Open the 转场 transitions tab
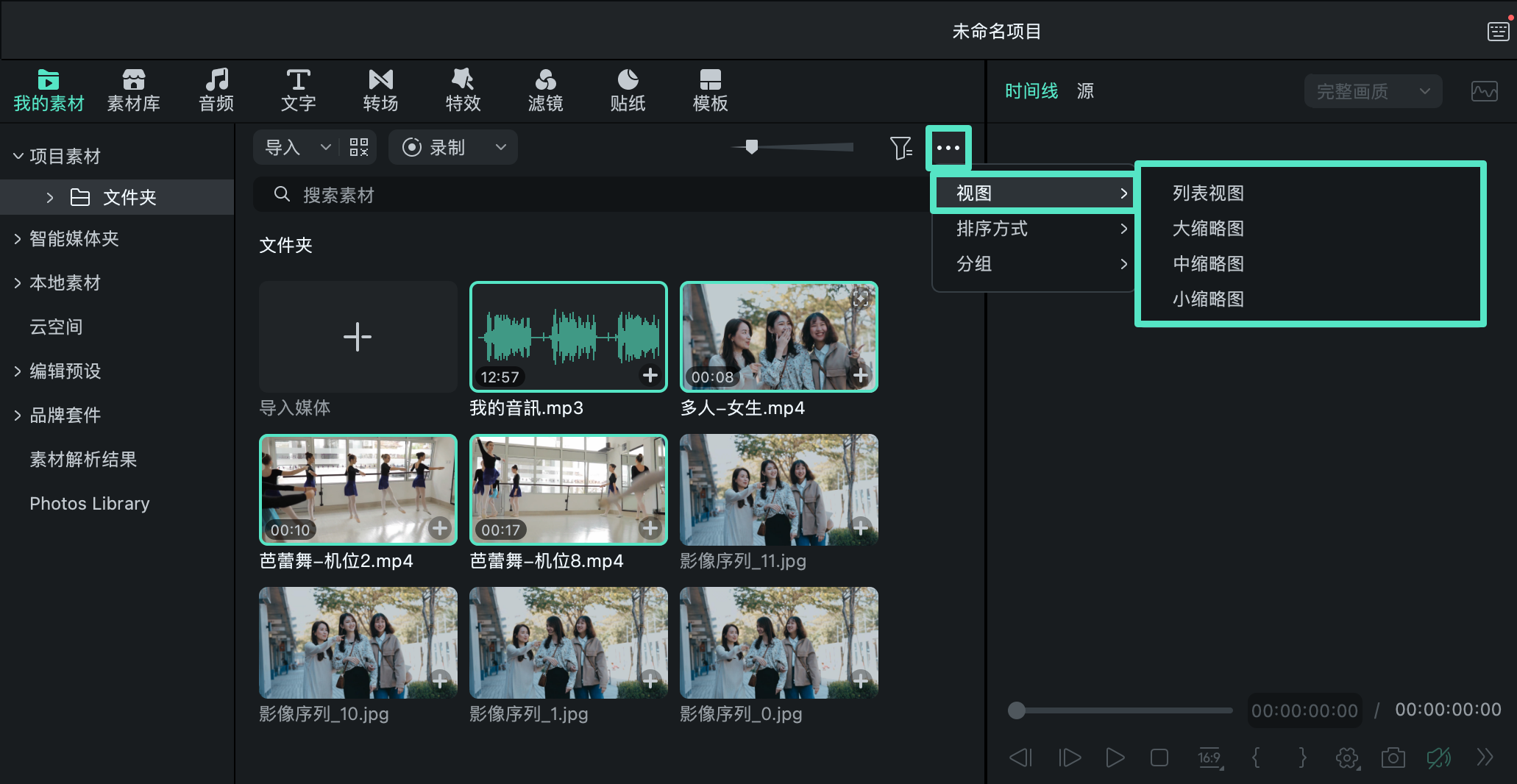Image resolution: width=1517 pixels, height=784 pixels. click(x=380, y=90)
